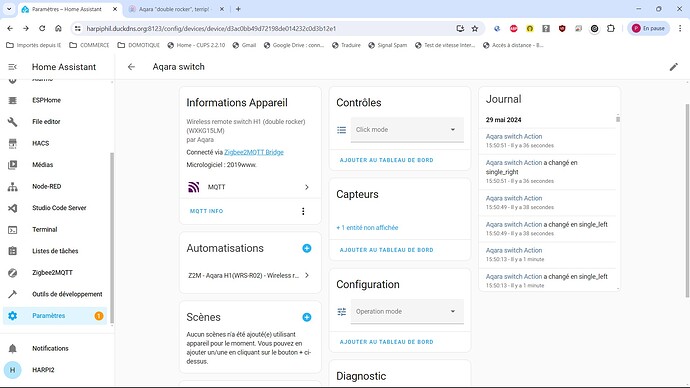Open the Home - CUPS 2.2.10 bookmark
The height and width of the screenshot is (388, 690).
pyautogui.click(x=196, y=45)
